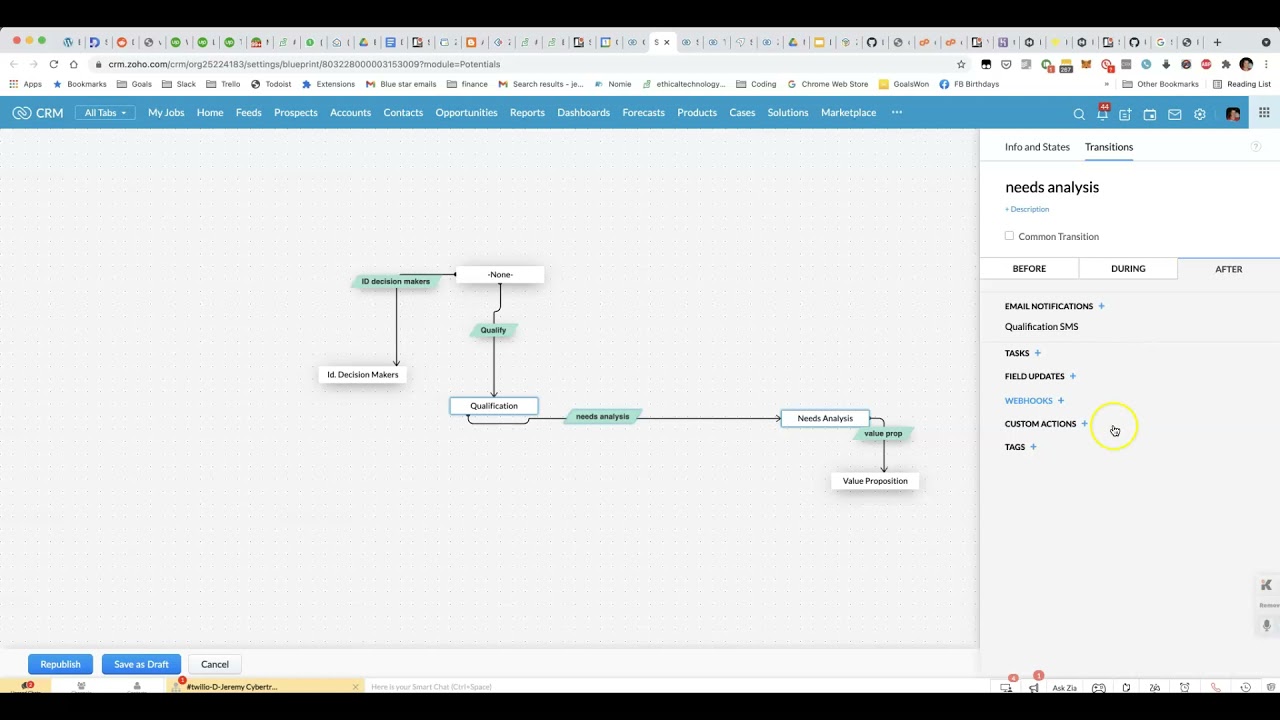Go to My Jobs
Screen dimensions: 1280x720
point(166,113)
